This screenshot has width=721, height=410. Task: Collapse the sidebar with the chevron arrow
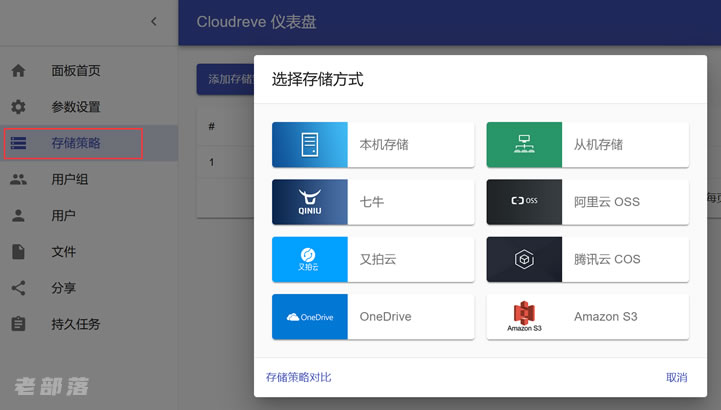point(154,22)
